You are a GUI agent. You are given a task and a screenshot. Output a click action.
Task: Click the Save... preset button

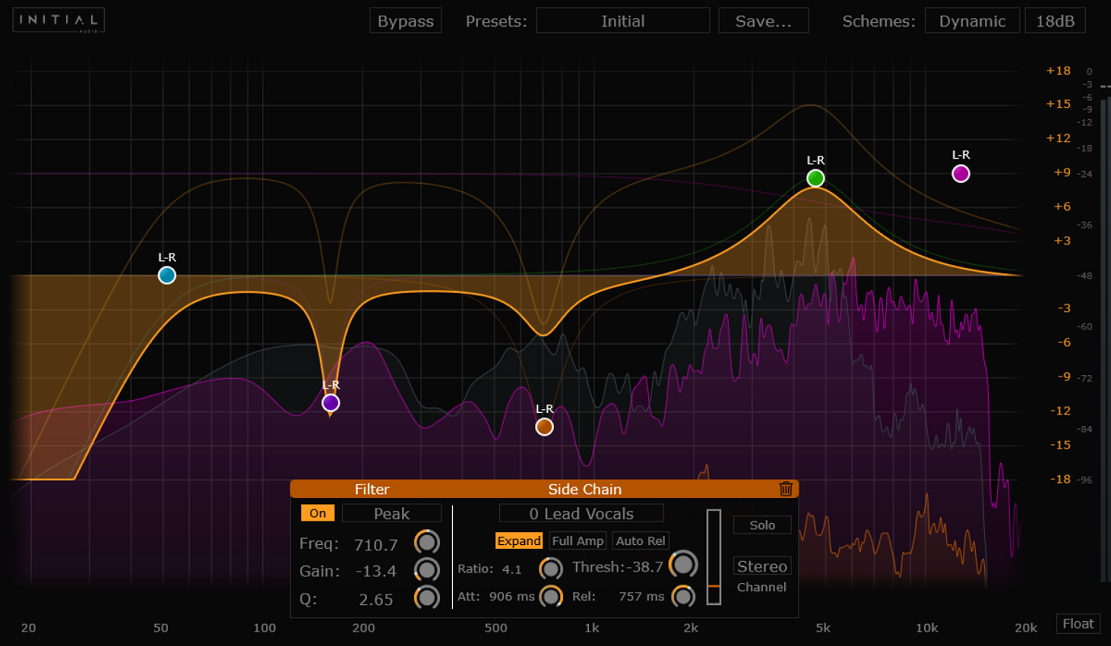click(x=763, y=21)
